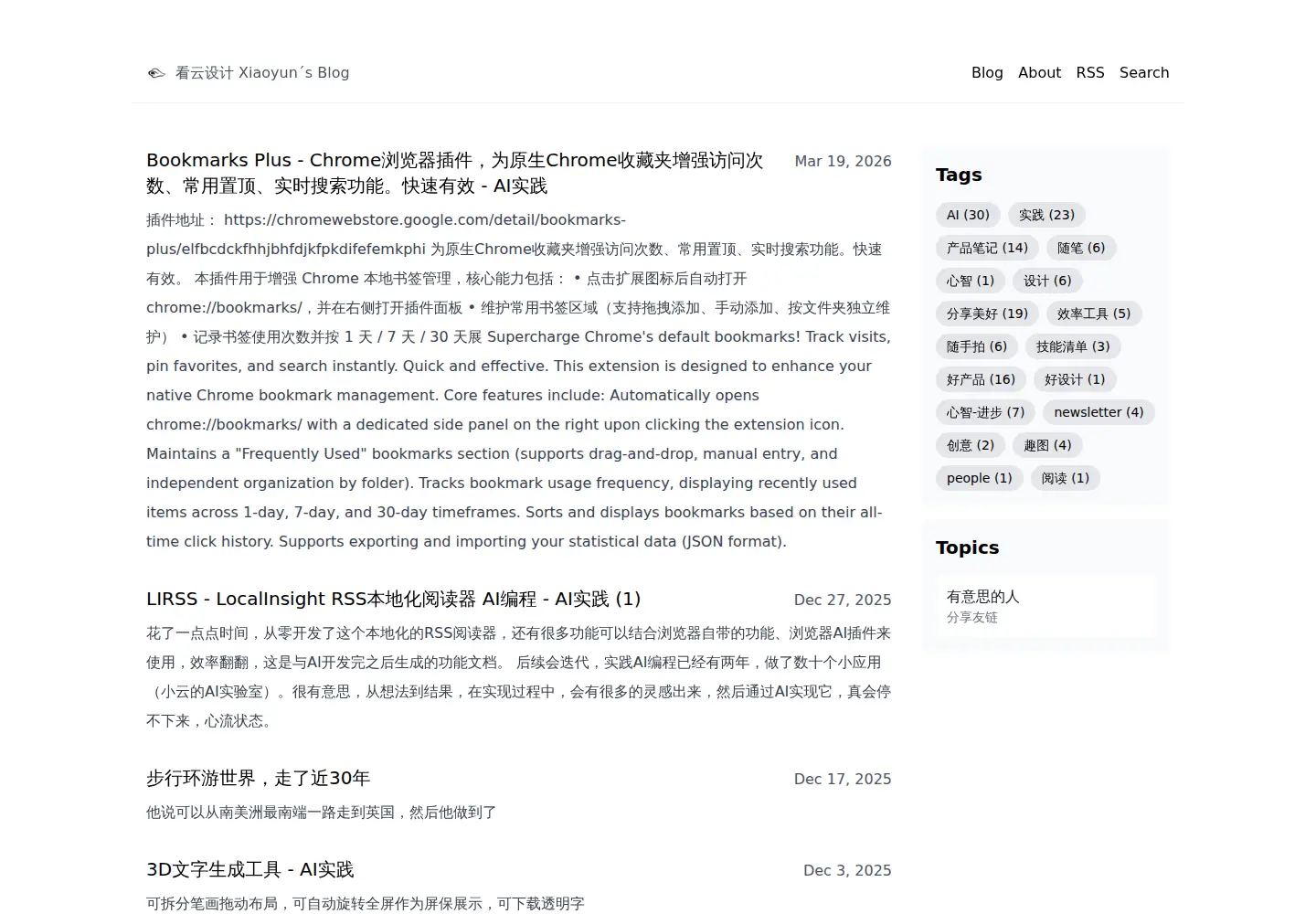Select the 创意 (2) tag

(x=971, y=445)
